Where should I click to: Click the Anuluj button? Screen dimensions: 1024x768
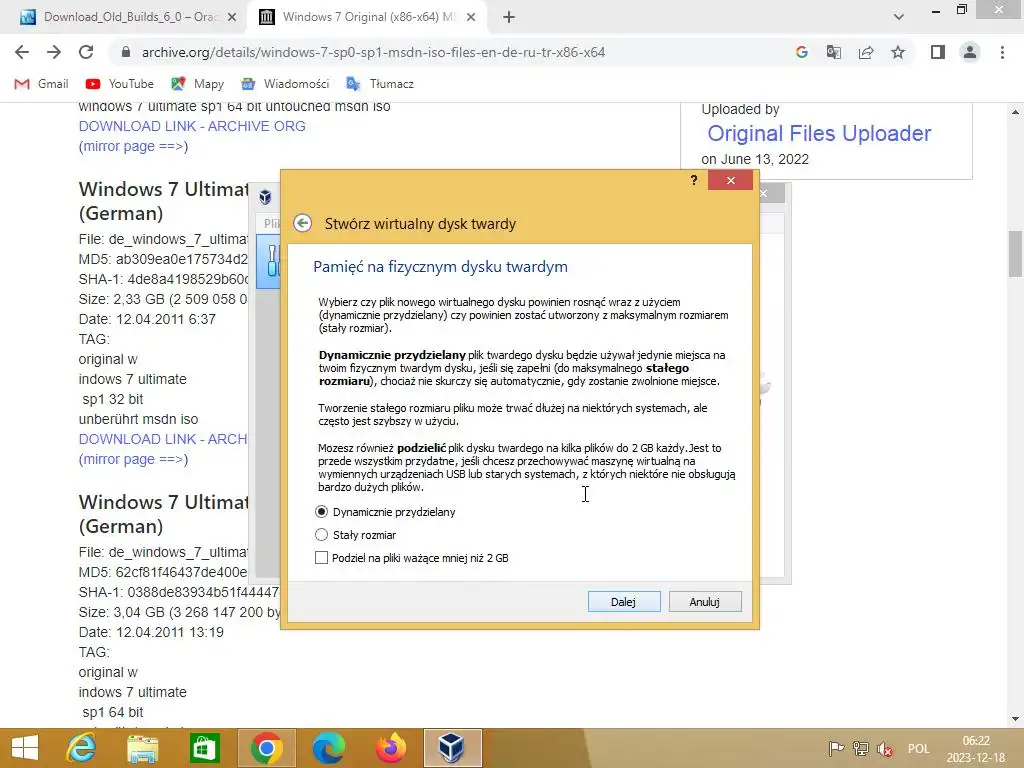tap(705, 601)
